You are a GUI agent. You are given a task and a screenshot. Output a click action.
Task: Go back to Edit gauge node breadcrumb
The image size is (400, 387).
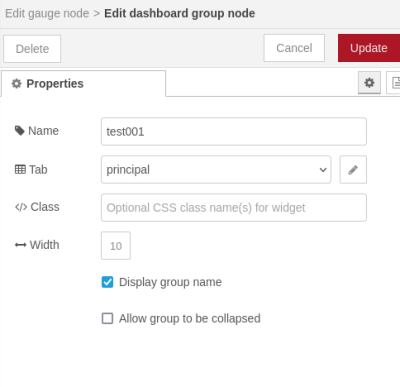pyautogui.click(x=47, y=13)
